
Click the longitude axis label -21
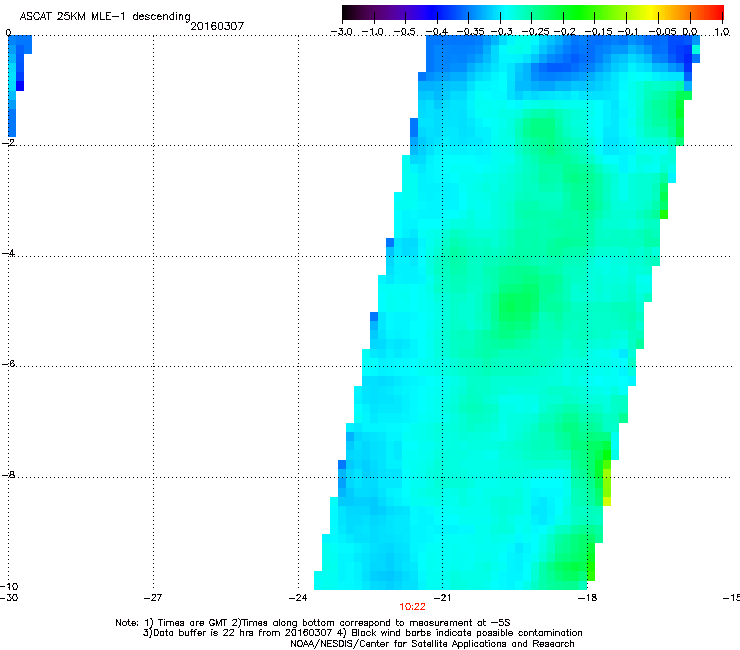[x=442, y=598]
